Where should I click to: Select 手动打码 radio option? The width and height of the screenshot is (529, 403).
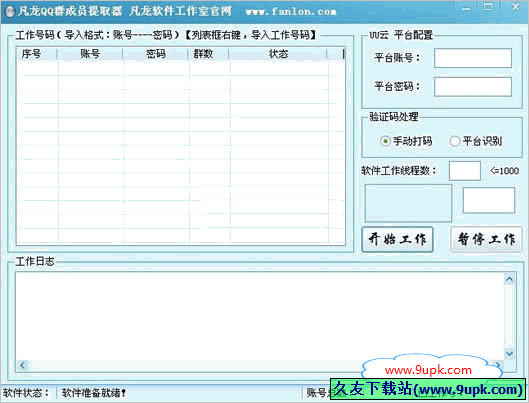(x=406, y=141)
